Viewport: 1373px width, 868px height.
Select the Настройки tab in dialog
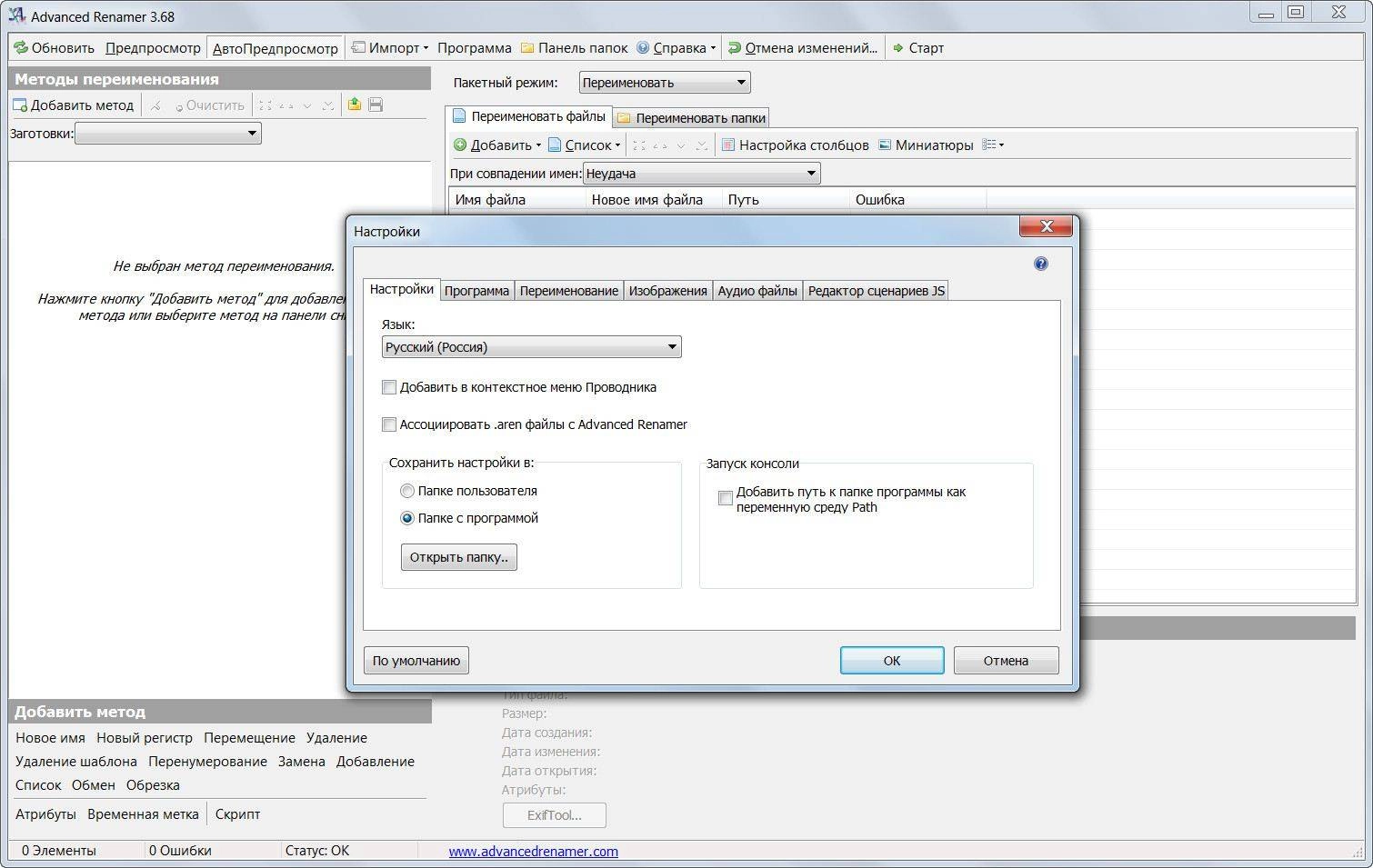(x=402, y=289)
